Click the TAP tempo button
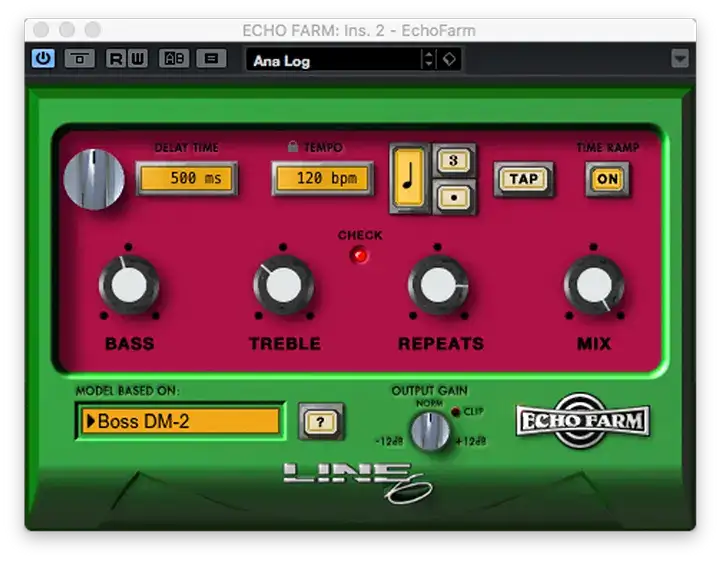Image resolution: width=720 pixels, height=561 pixels. [523, 180]
